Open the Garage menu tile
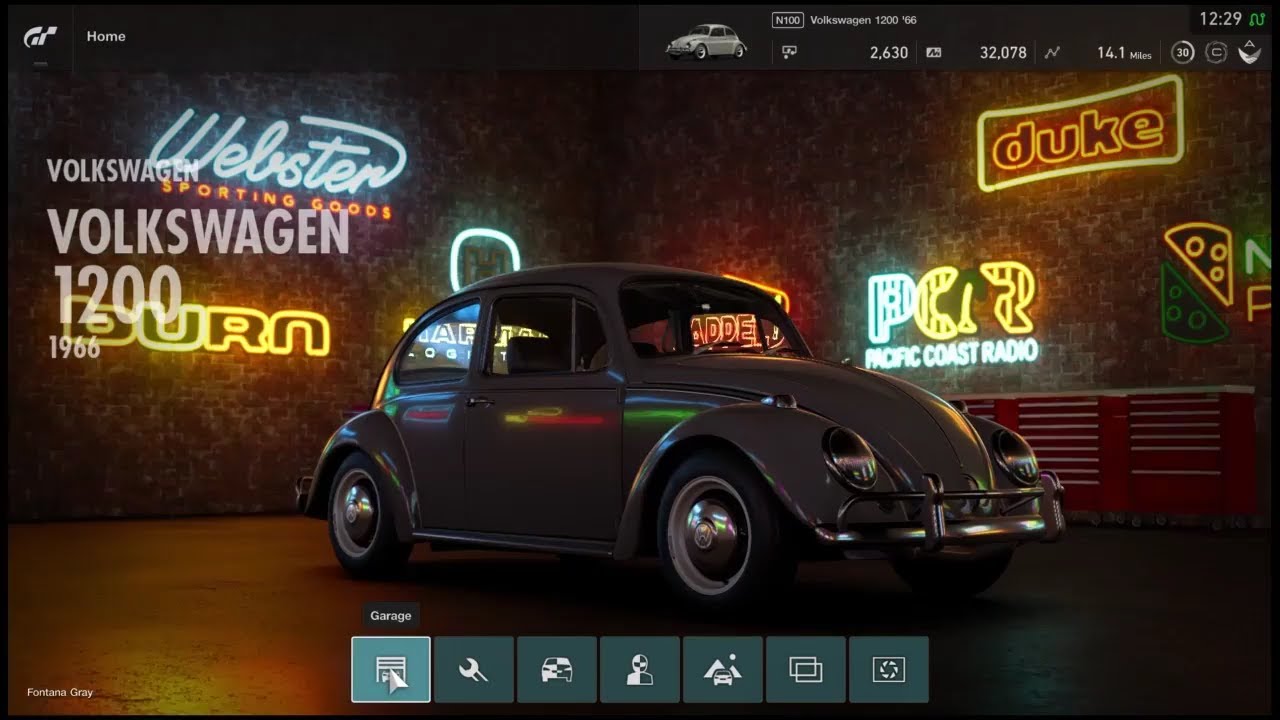The height and width of the screenshot is (720, 1280). pyautogui.click(x=391, y=669)
